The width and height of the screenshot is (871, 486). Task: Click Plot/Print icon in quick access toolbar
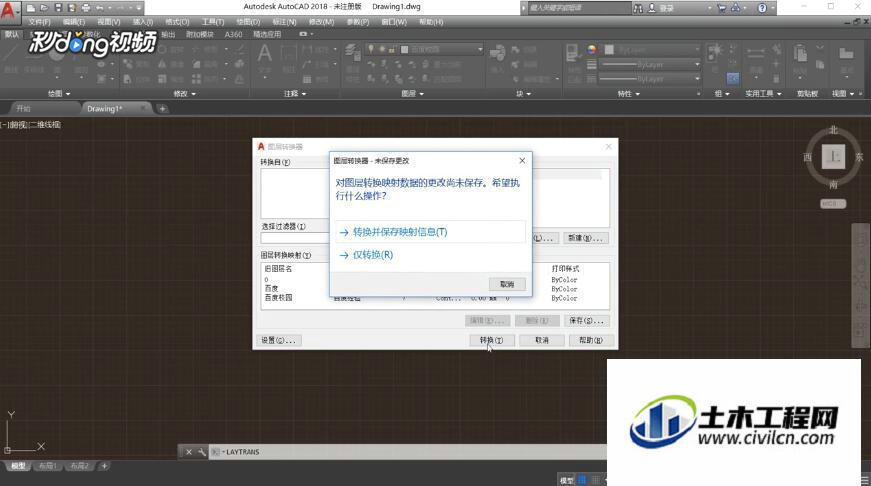86,8
